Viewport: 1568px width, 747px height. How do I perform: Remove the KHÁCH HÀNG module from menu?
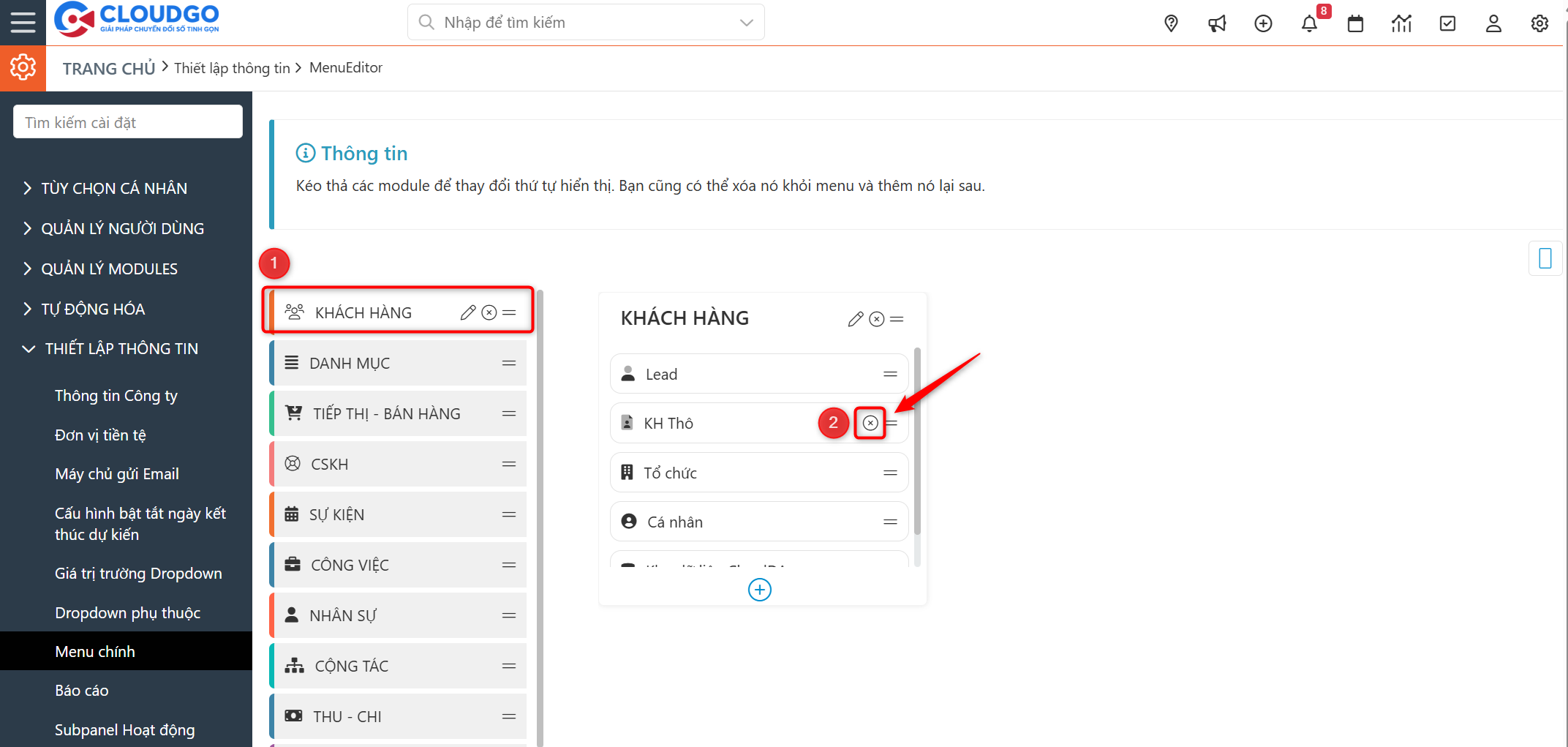(x=489, y=312)
